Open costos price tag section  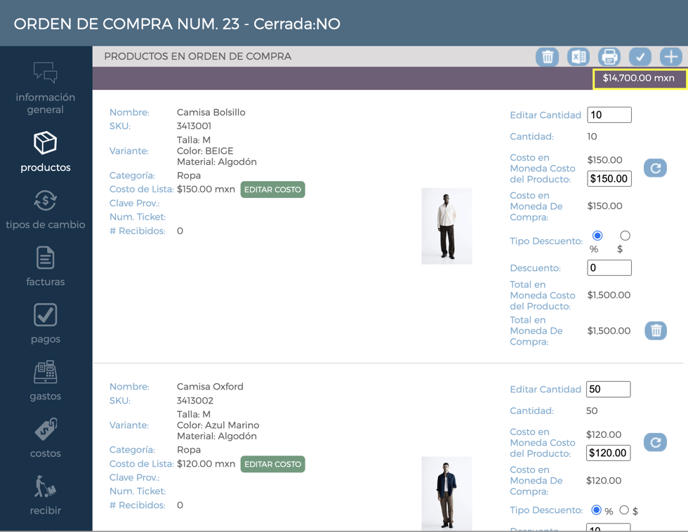pos(45,438)
